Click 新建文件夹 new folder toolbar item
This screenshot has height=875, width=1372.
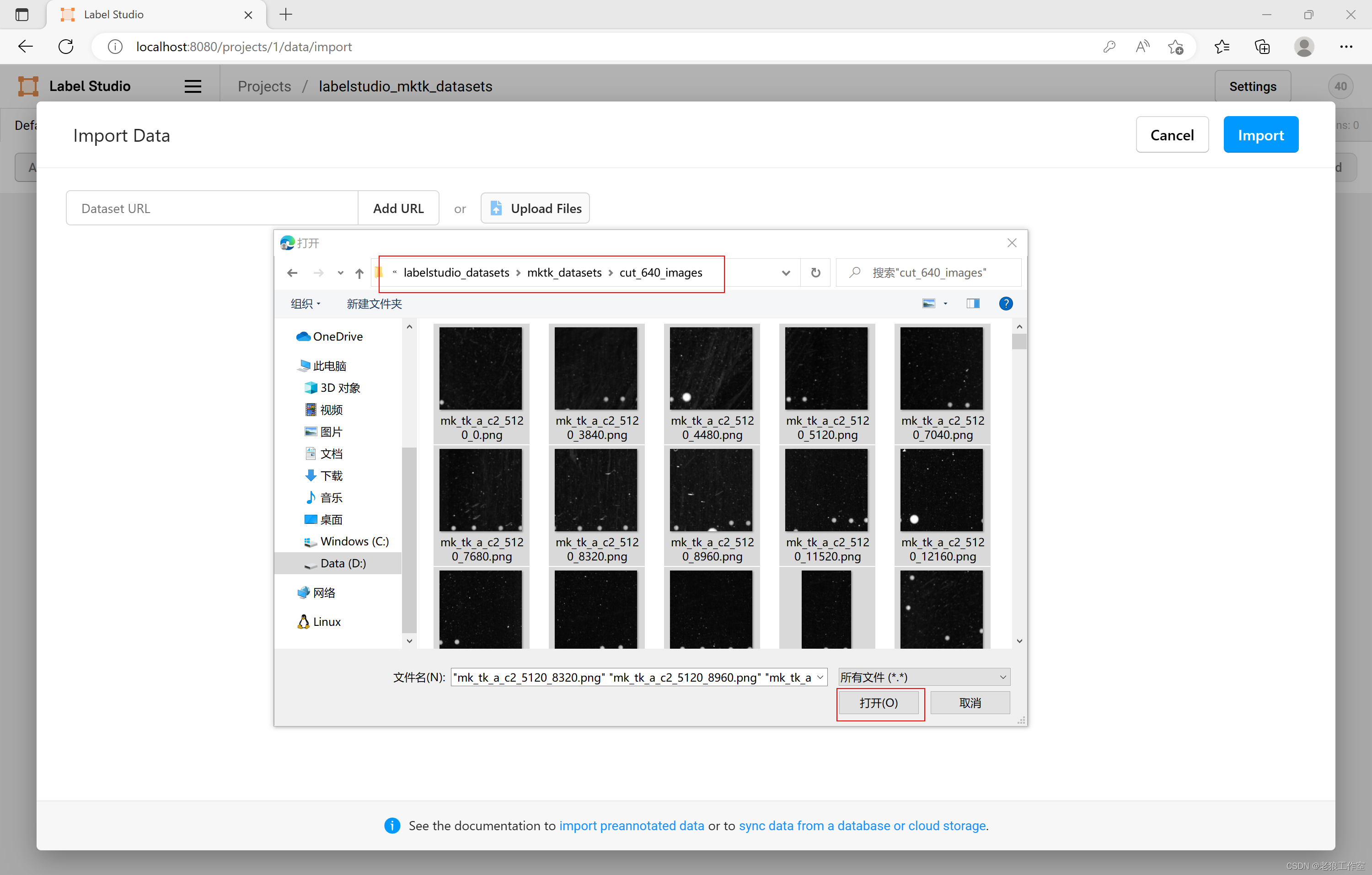tap(374, 304)
